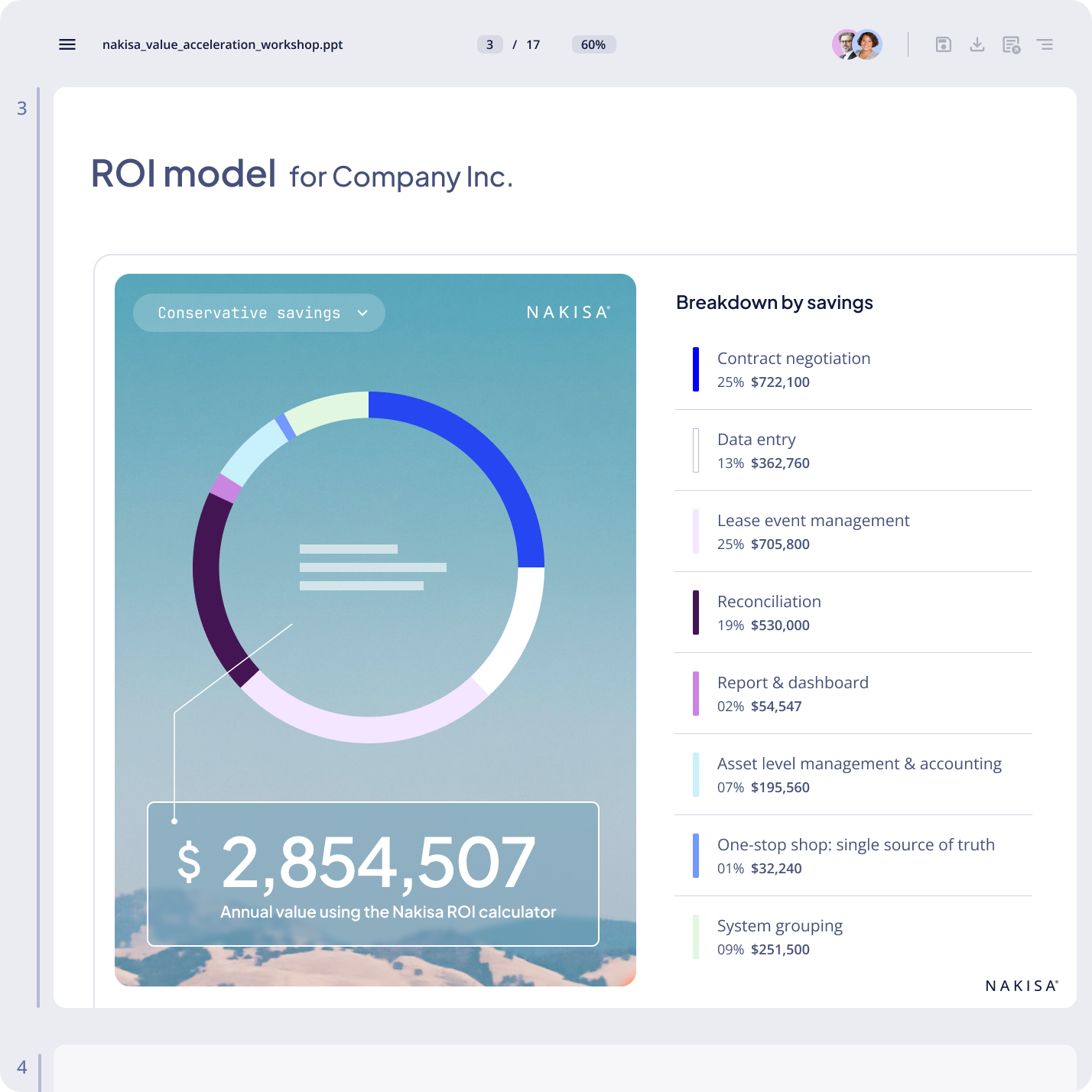Screen dimensions: 1092x1092
Task: Click the rightmost list options icon
Action: point(1045,44)
